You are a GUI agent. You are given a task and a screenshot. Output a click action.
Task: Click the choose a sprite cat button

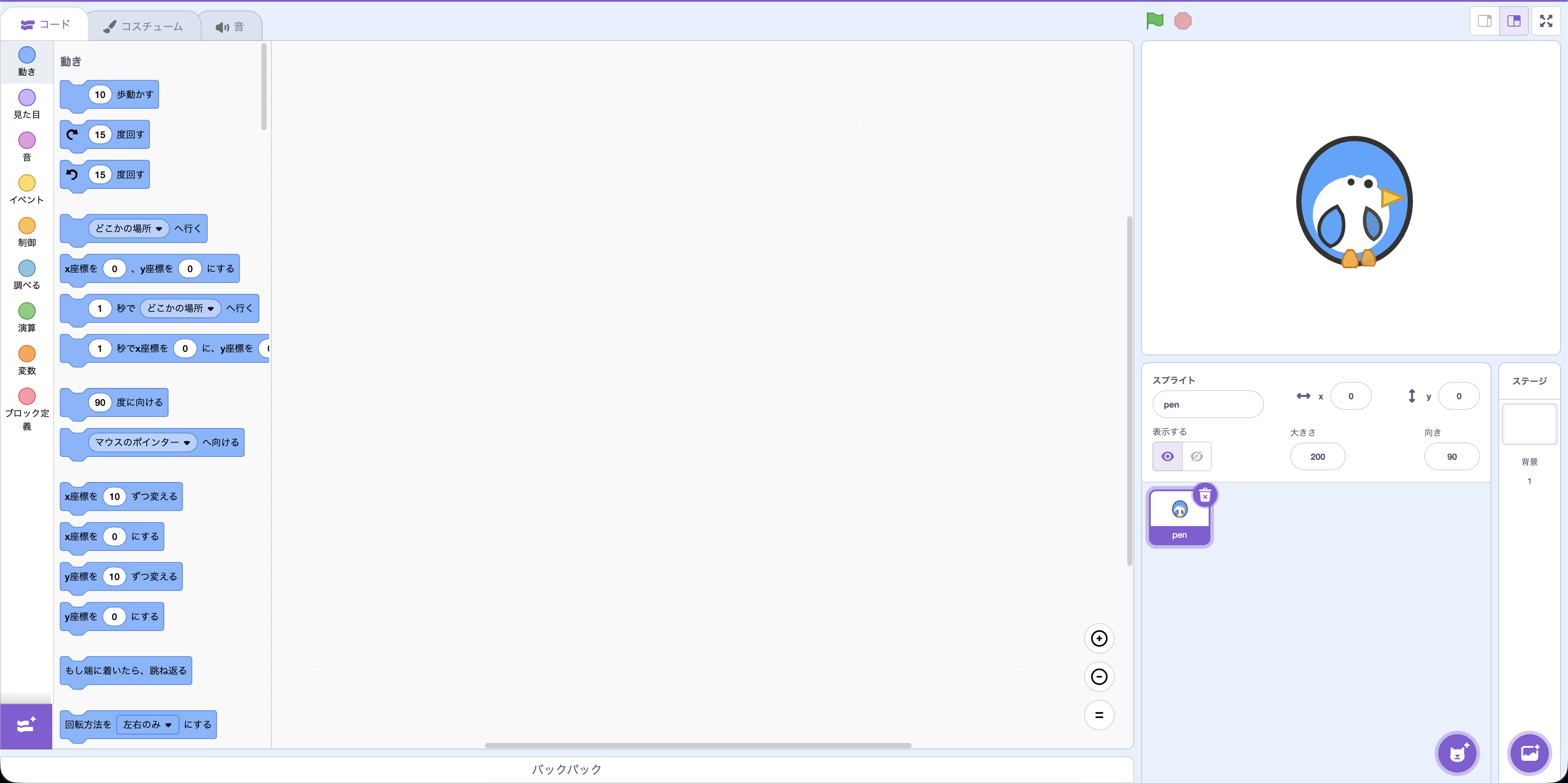1457,753
